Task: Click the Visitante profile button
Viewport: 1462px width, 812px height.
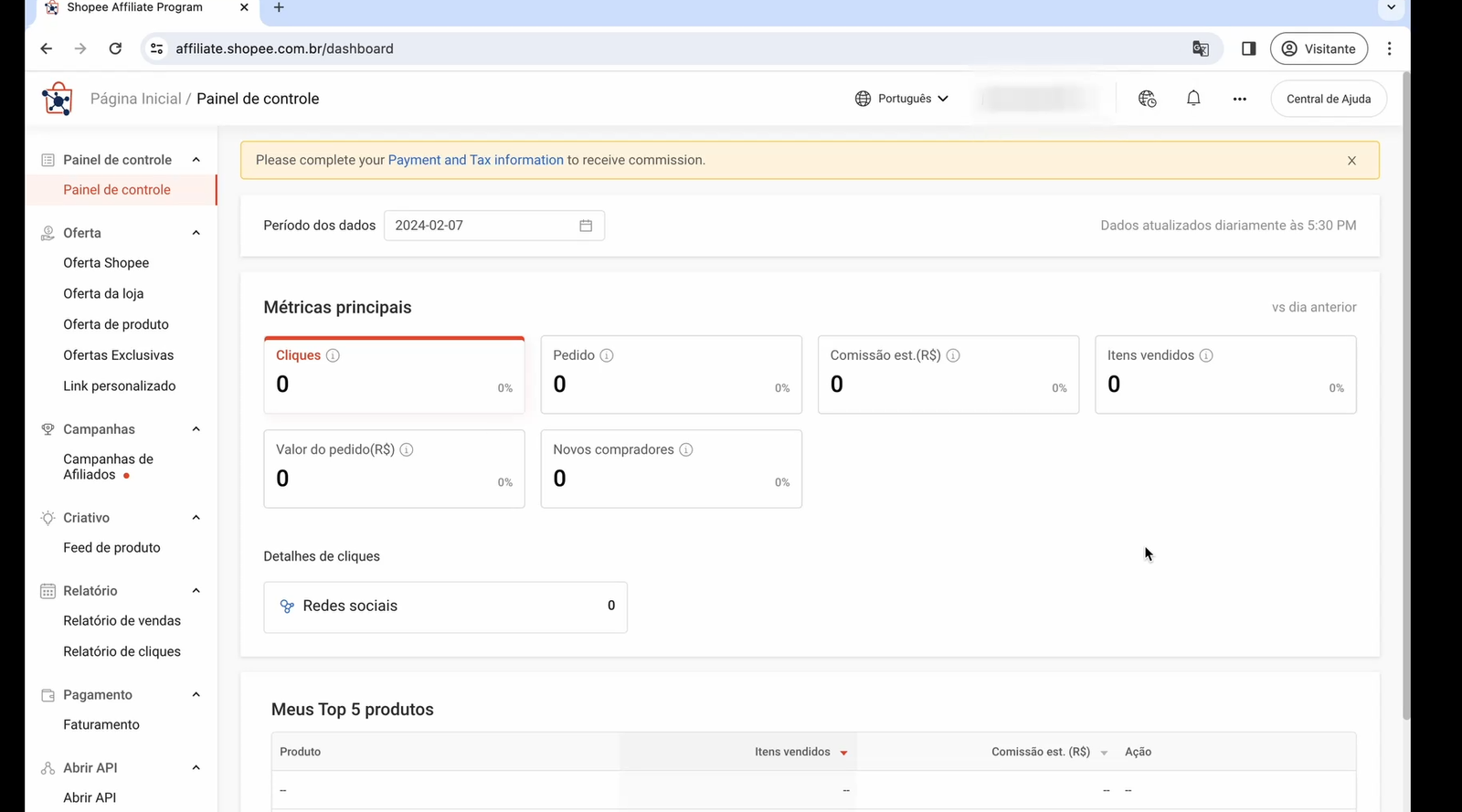Action: 1319,48
